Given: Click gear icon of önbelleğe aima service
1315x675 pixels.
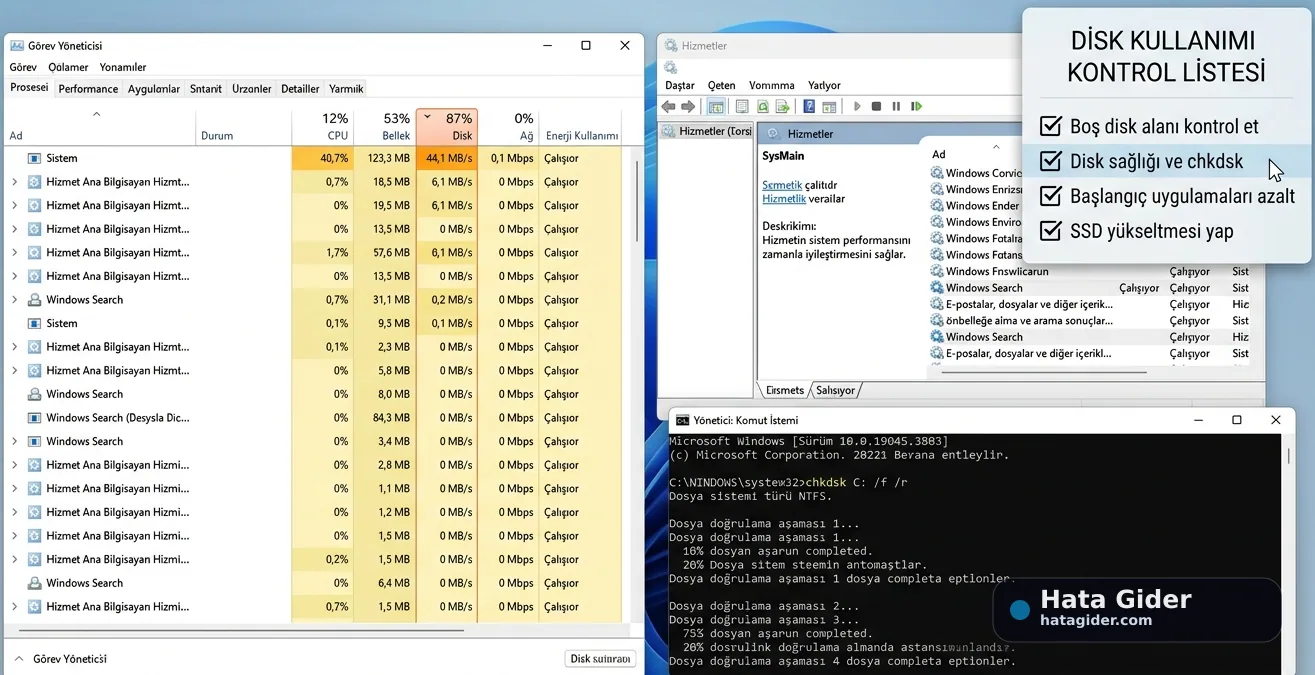Looking at the screenshot, I should pos(937,321).
